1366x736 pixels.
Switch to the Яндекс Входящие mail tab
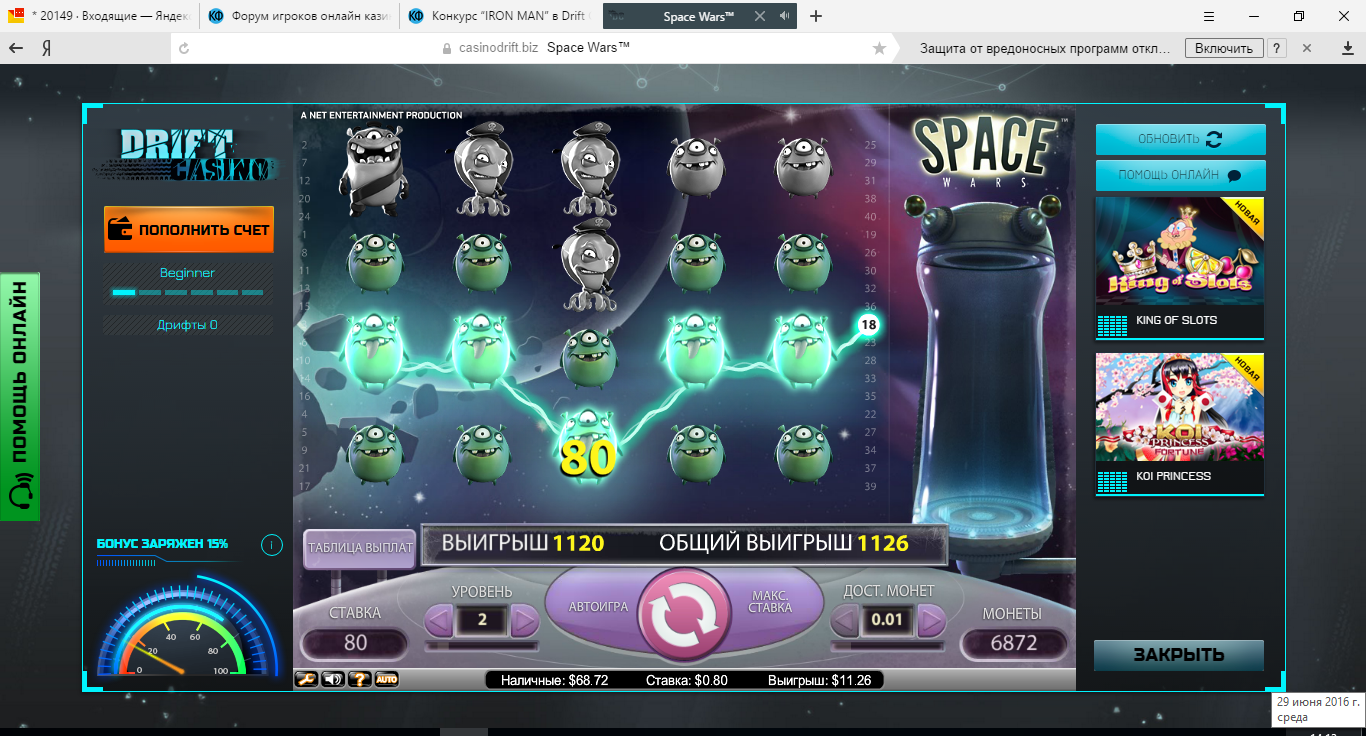coord(100,16)
